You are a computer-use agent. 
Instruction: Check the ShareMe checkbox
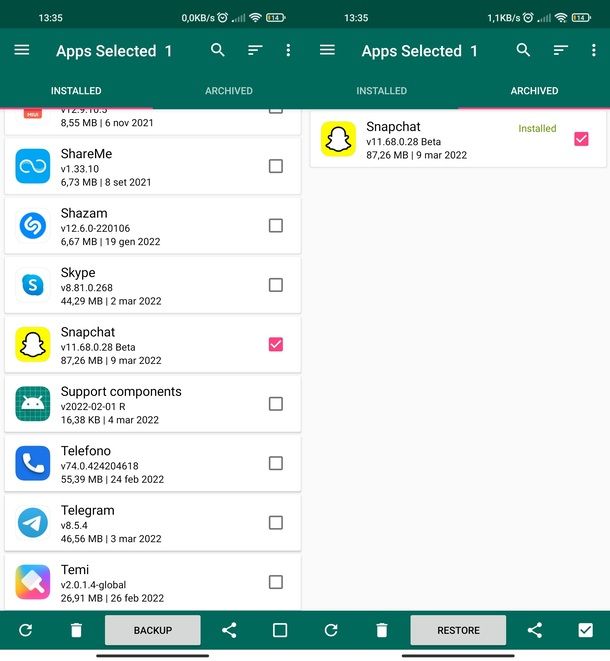point(276,166)
